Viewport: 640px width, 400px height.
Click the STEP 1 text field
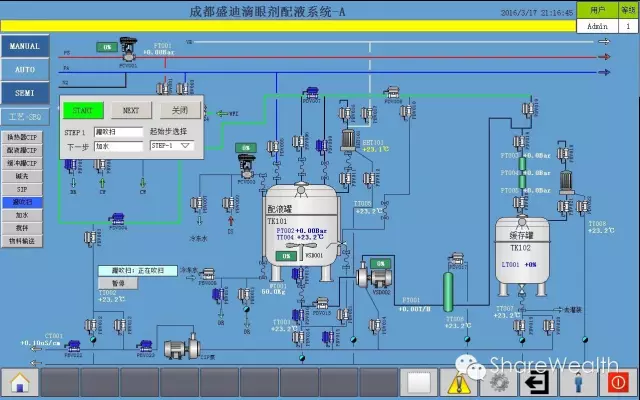118,132
